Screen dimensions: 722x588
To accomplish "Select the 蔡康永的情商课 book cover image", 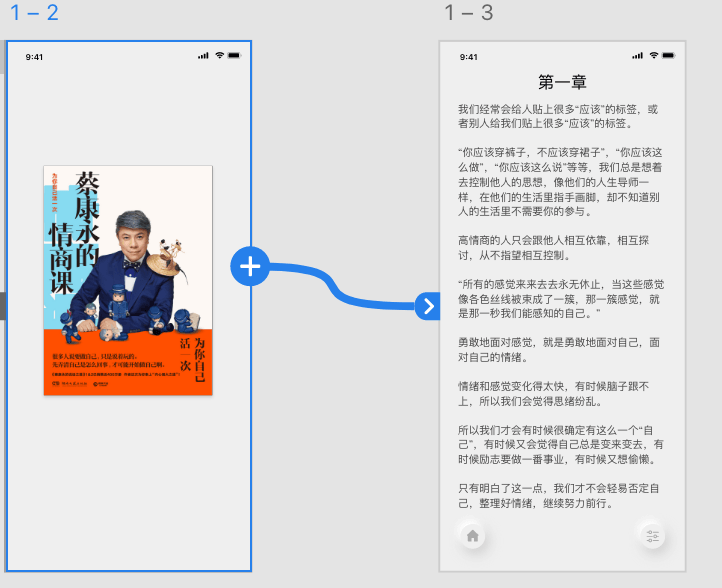I will (128, 280).
